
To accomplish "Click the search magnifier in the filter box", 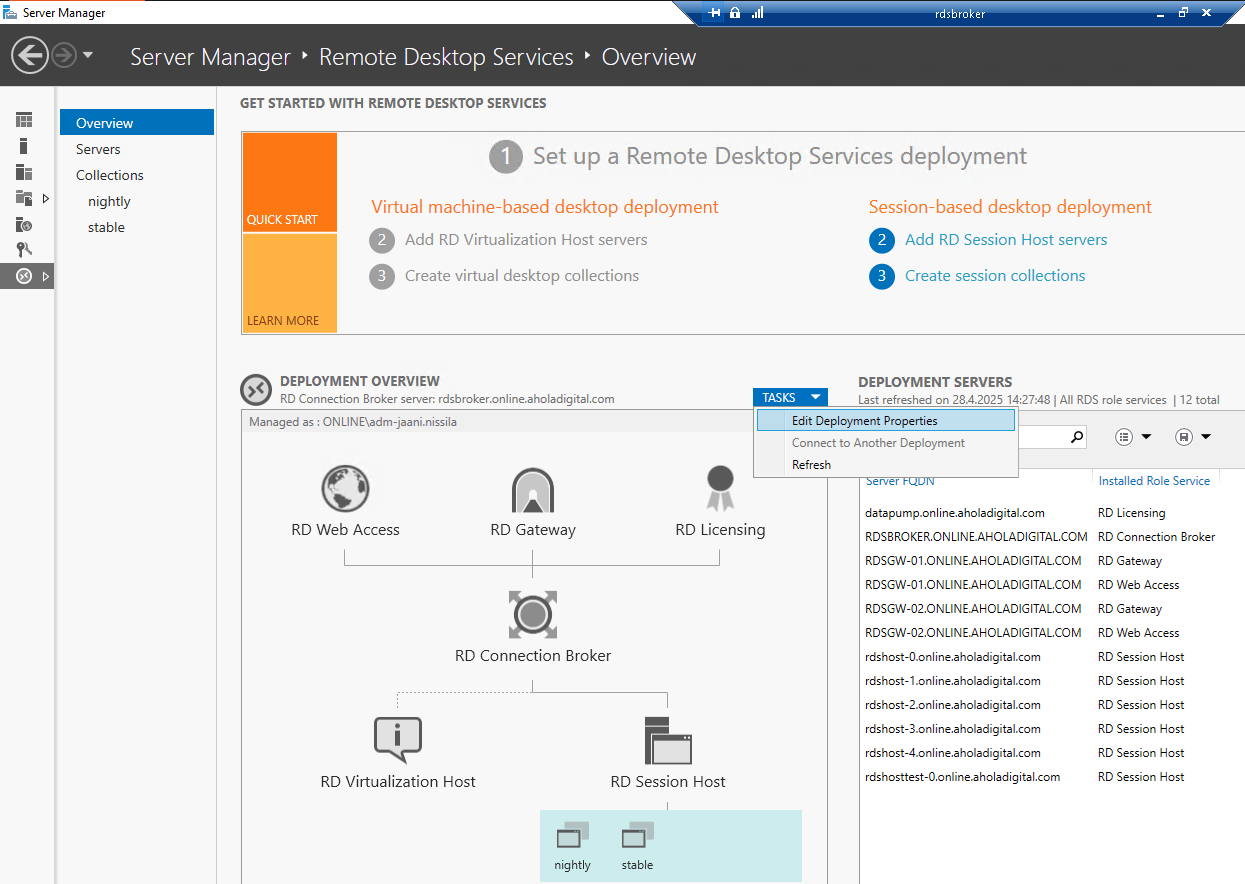I will [x=1077, y=437].
